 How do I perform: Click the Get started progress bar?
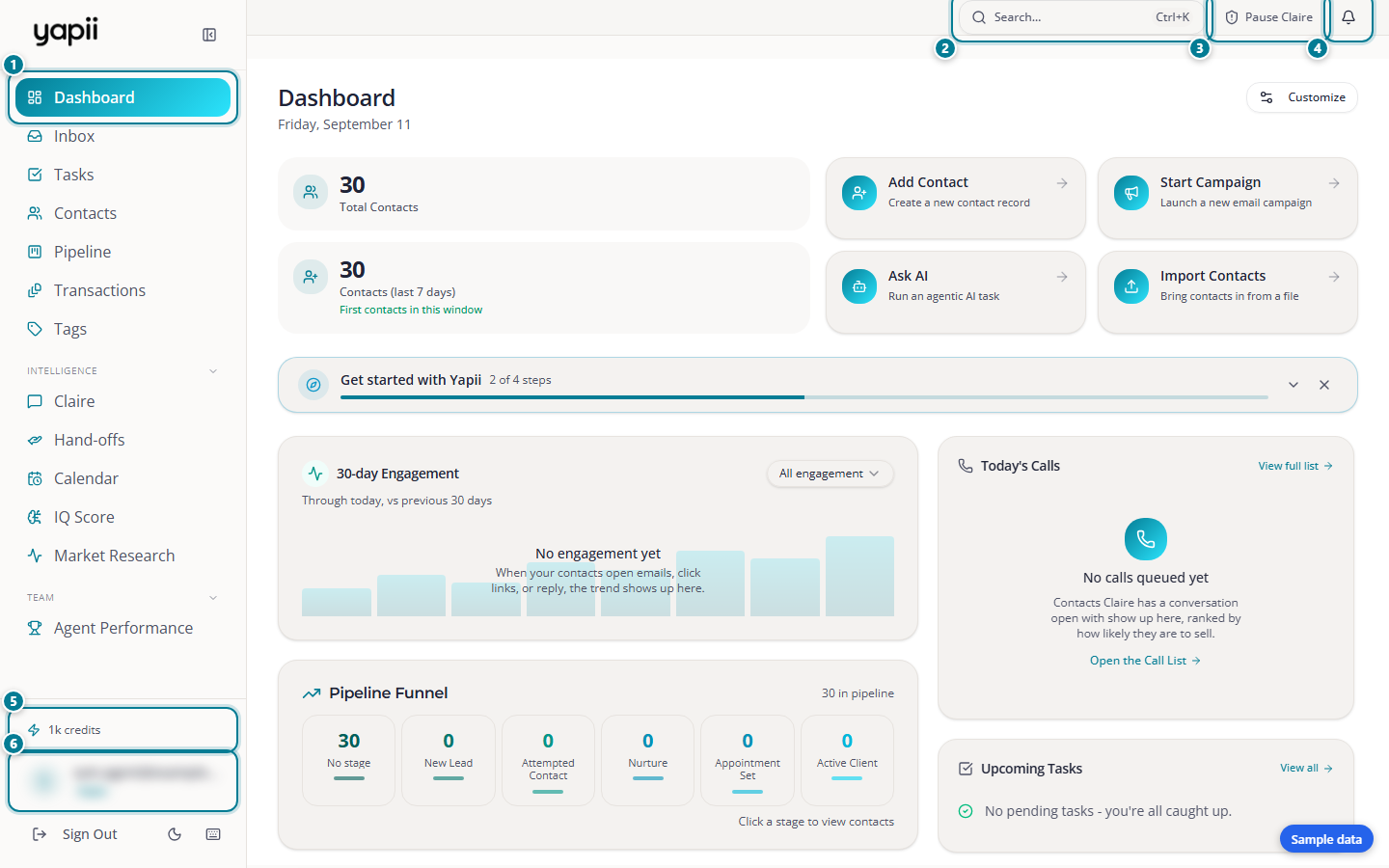click(x=804, y=397)
